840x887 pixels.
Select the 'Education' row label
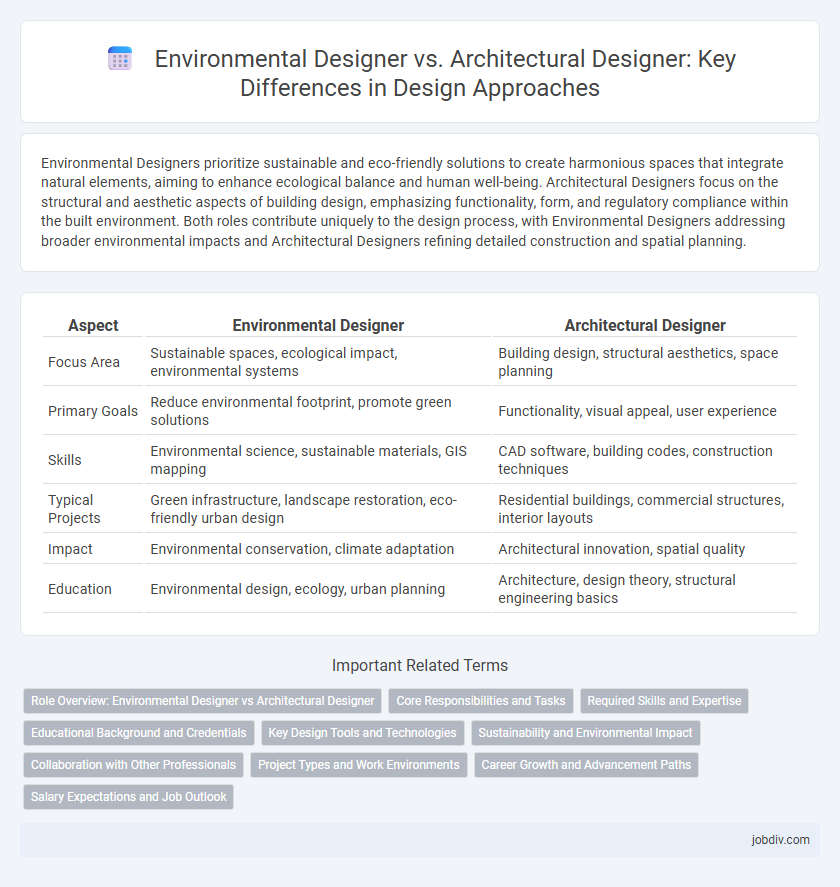coord(80,589)
